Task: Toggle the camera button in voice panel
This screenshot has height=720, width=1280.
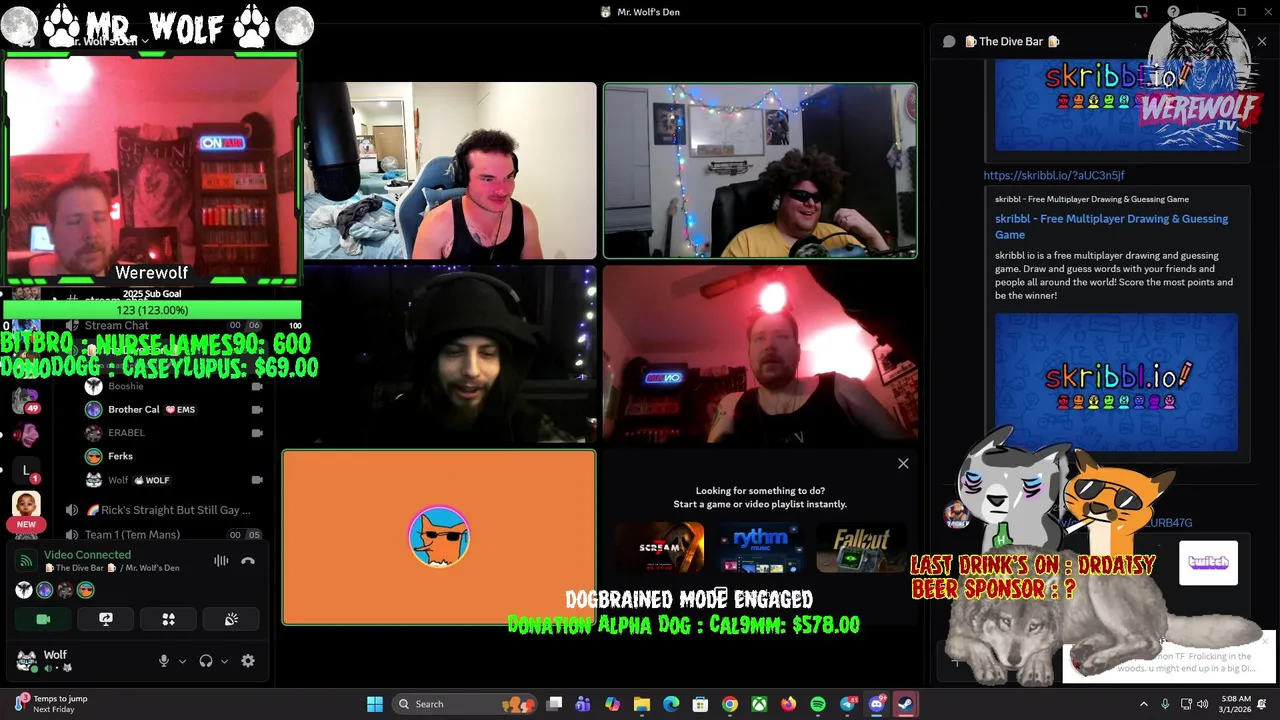Action: [x=43, y=619]
